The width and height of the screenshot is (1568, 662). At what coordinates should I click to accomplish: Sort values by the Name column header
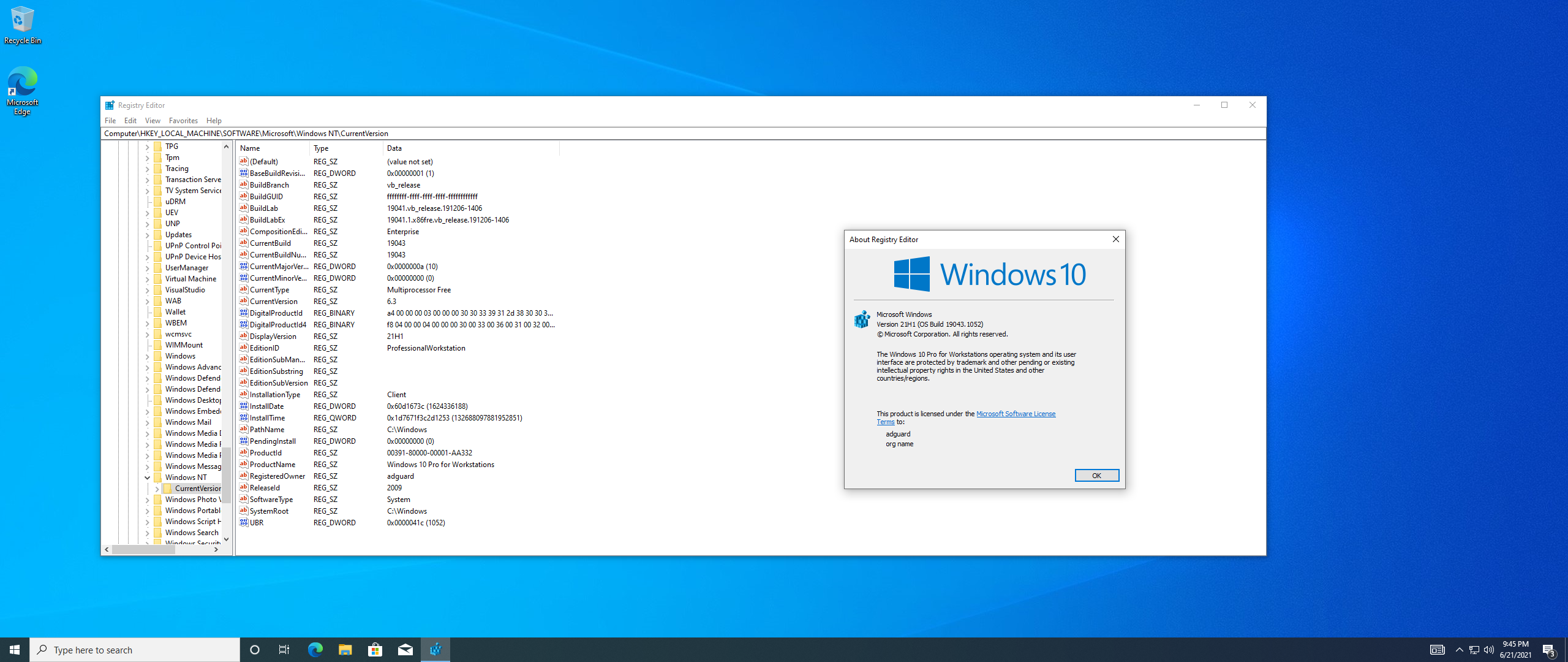(273, 148)
